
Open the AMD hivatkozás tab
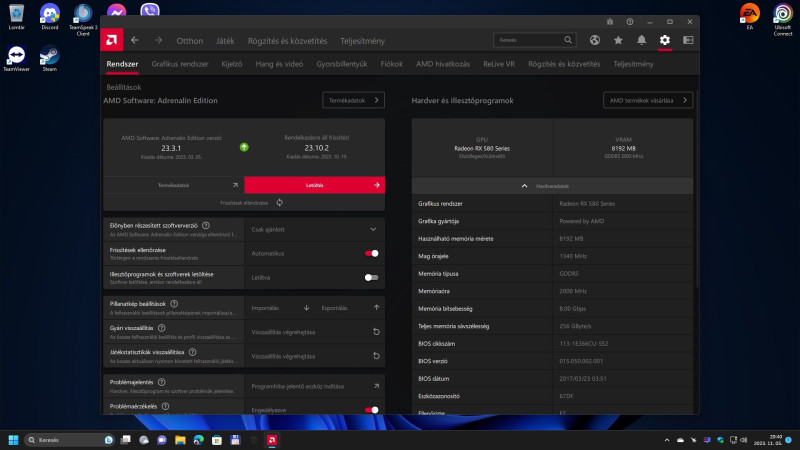443,64
